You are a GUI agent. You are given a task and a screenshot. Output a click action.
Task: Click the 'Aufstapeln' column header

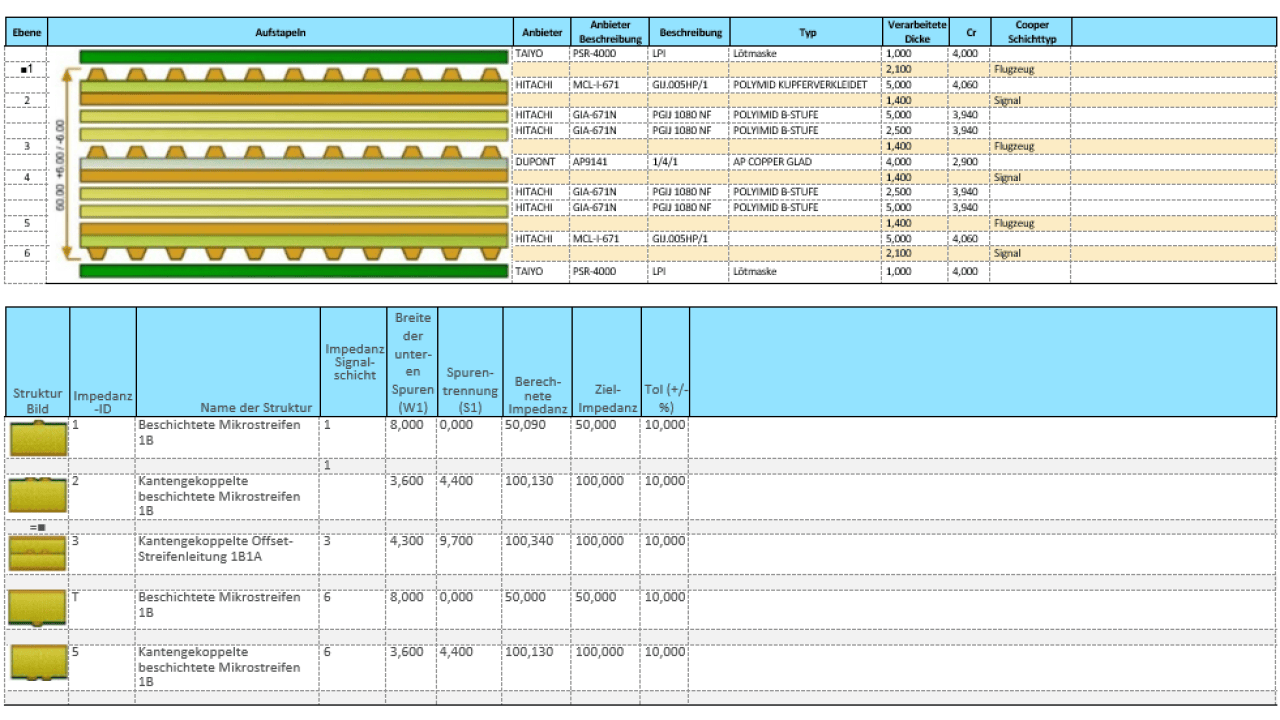click(279, 32)
